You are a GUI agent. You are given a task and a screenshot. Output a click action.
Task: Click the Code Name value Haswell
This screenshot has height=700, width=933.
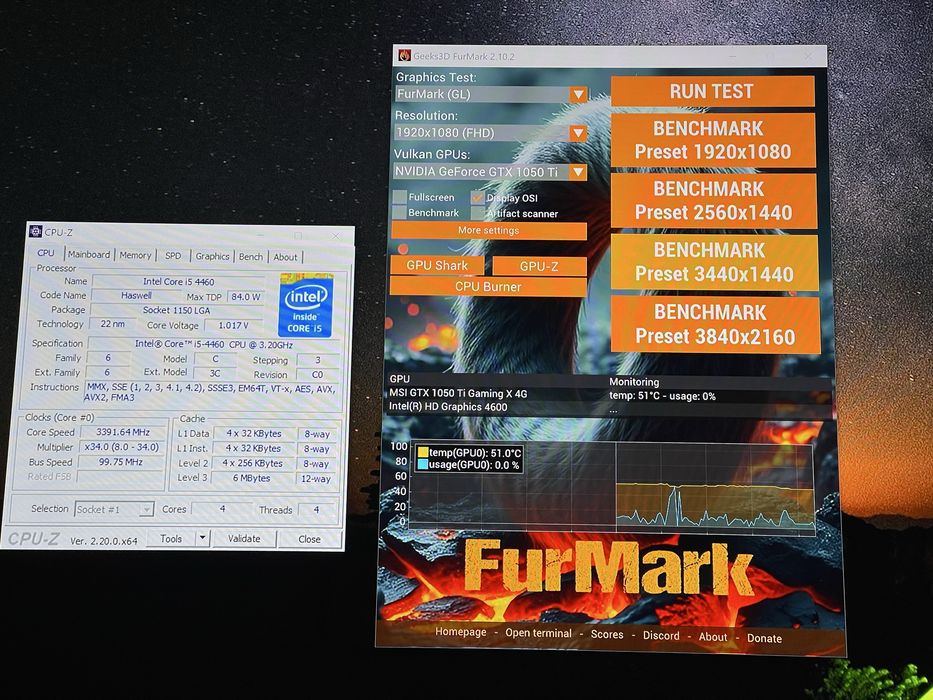tap(136, 295)
